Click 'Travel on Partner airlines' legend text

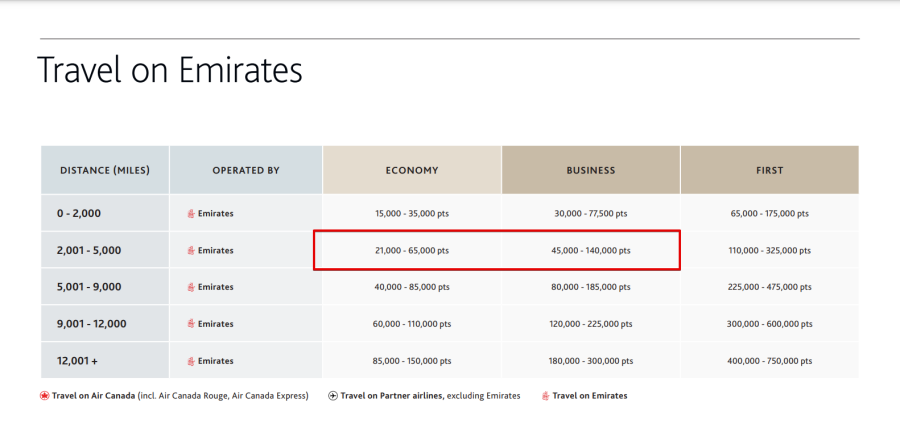pos(393,395)
